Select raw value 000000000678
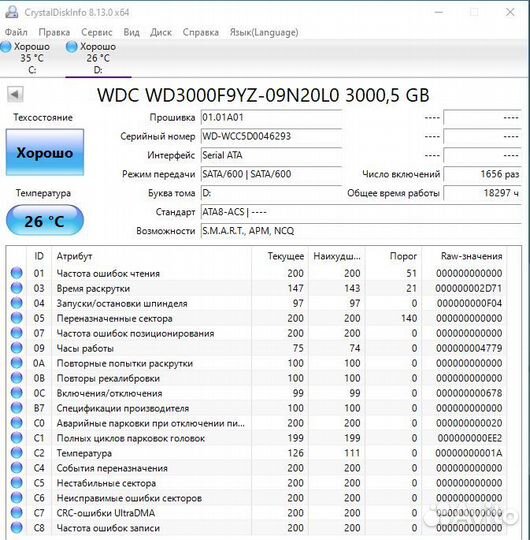530x540 pixels. 469,393
